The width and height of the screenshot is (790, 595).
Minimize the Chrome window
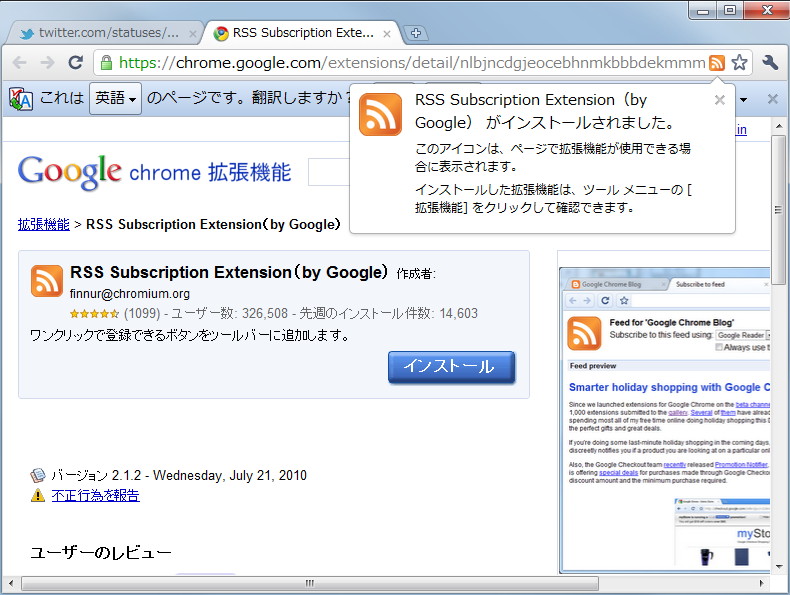point(703,10)
